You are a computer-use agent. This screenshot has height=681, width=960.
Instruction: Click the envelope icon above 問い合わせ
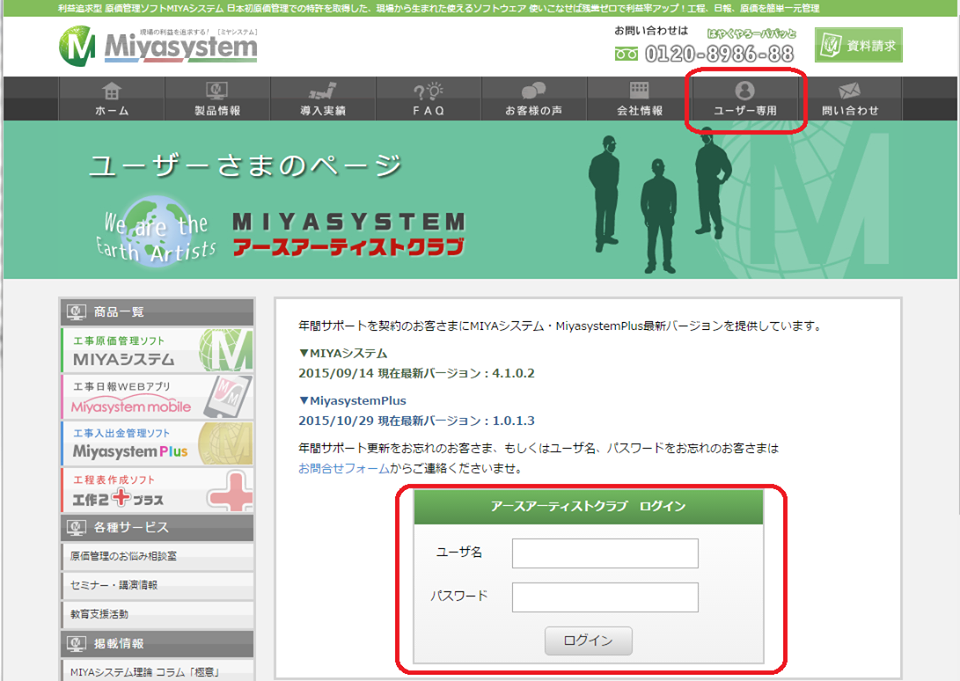tap(849, 91)
